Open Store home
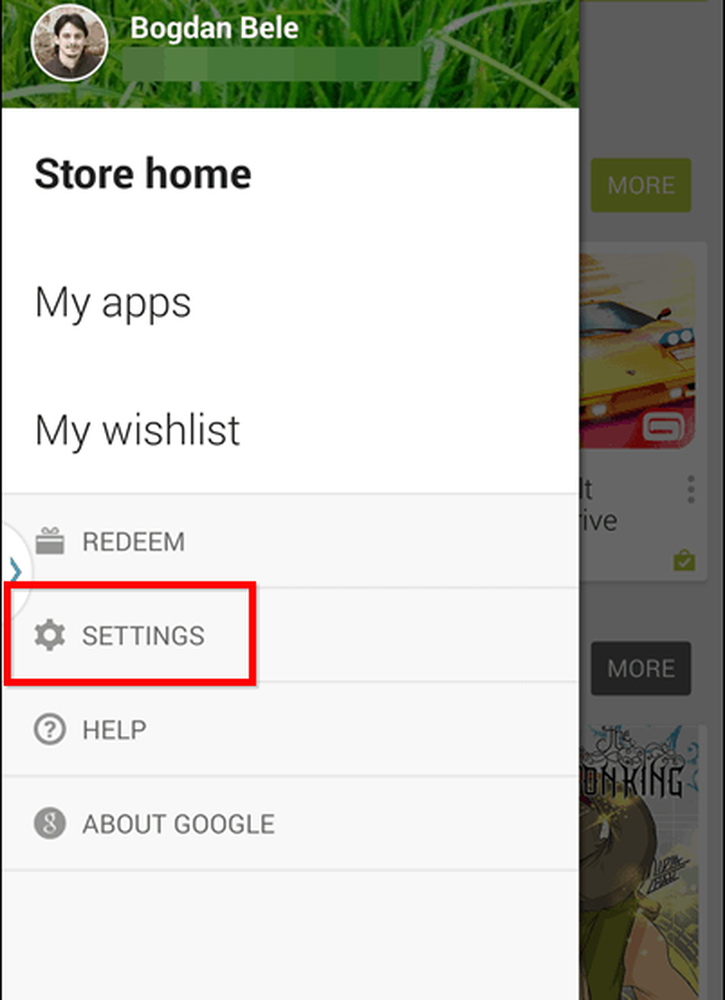The height and width of the screenshot is (1000, 725). (143, 174)
